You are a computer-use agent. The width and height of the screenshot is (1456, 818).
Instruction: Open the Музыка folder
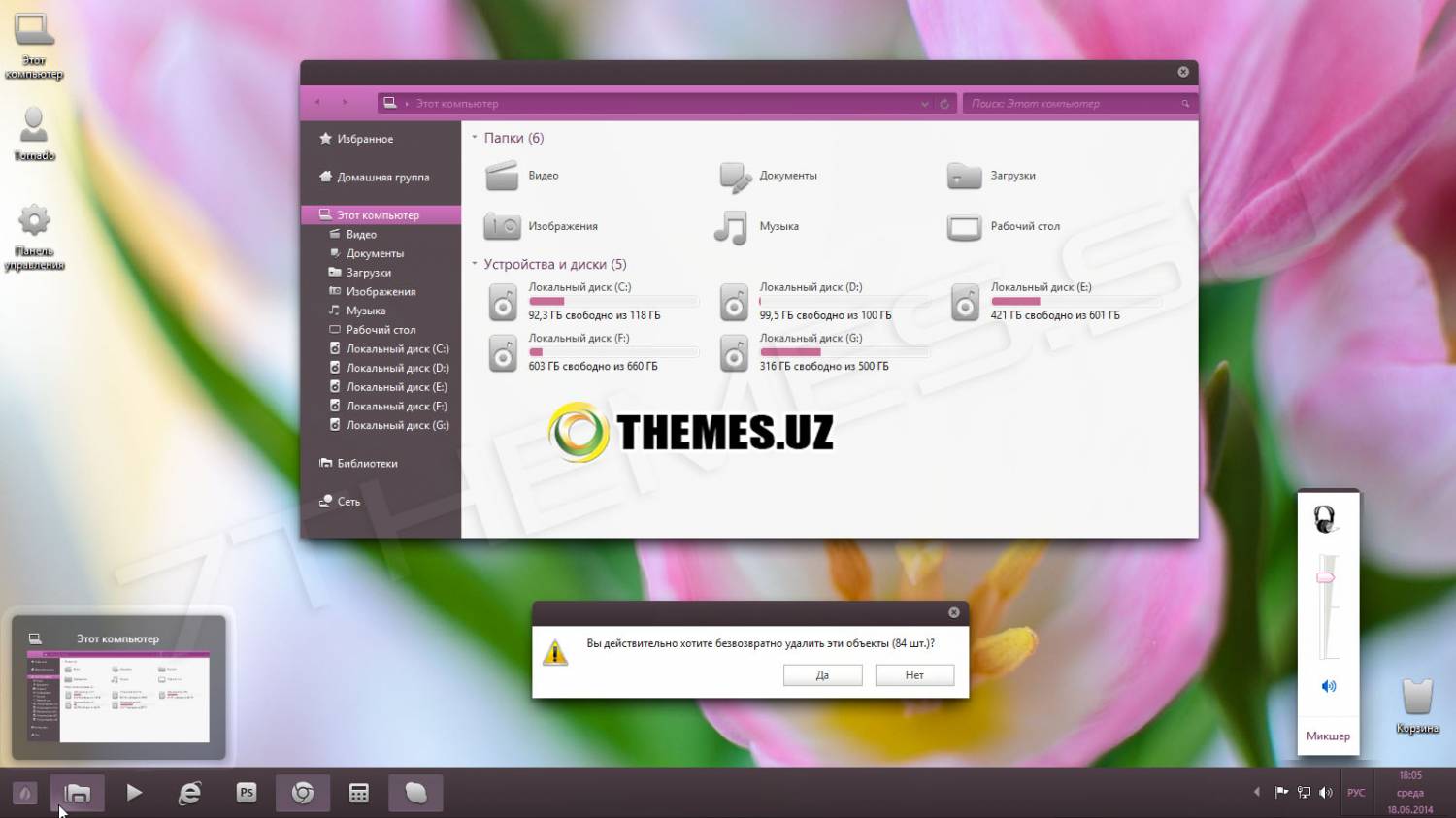(x=732, y=227)
